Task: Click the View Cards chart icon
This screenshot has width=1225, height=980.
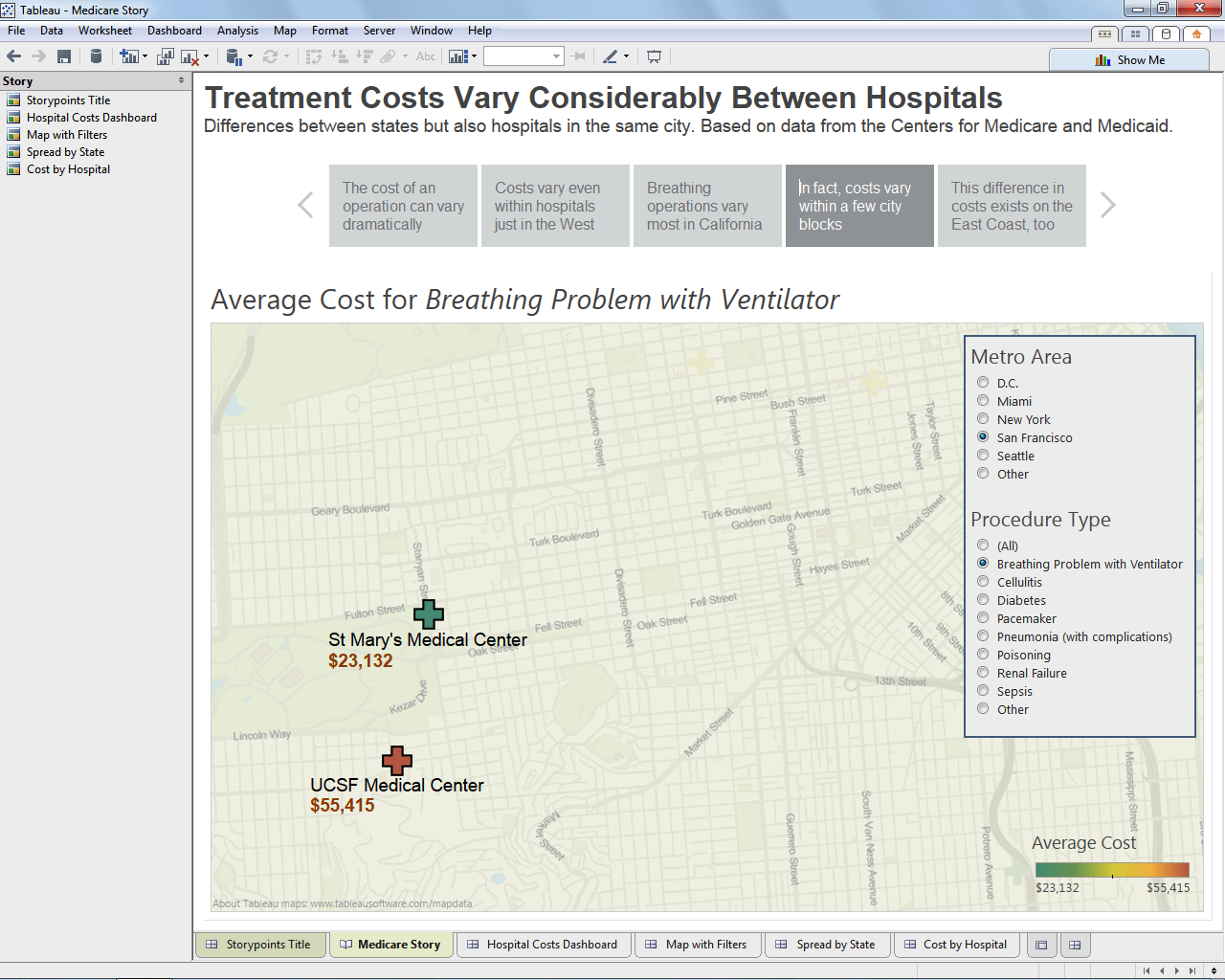Action: 458,56
